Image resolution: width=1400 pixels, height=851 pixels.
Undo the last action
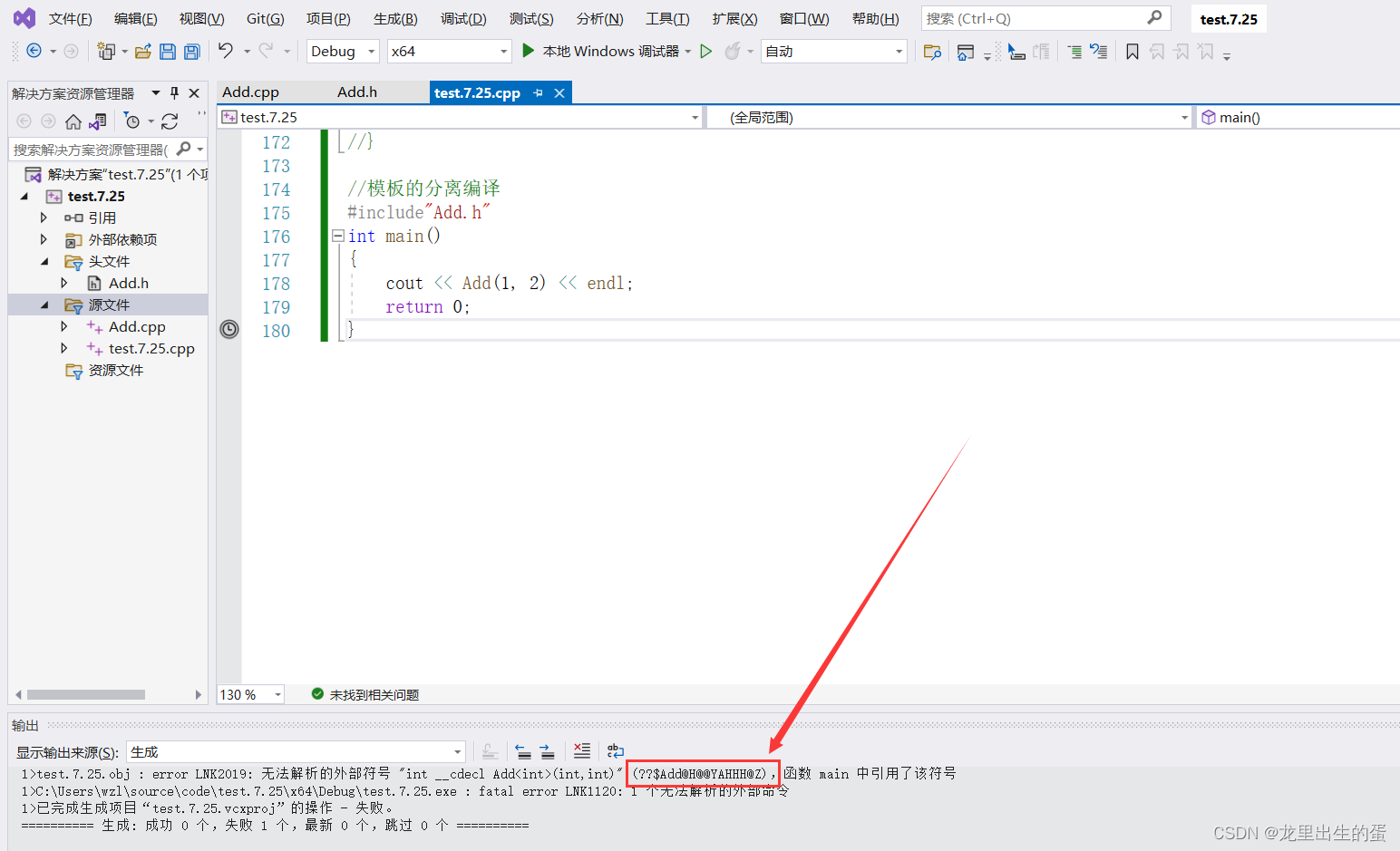(226, 51)
